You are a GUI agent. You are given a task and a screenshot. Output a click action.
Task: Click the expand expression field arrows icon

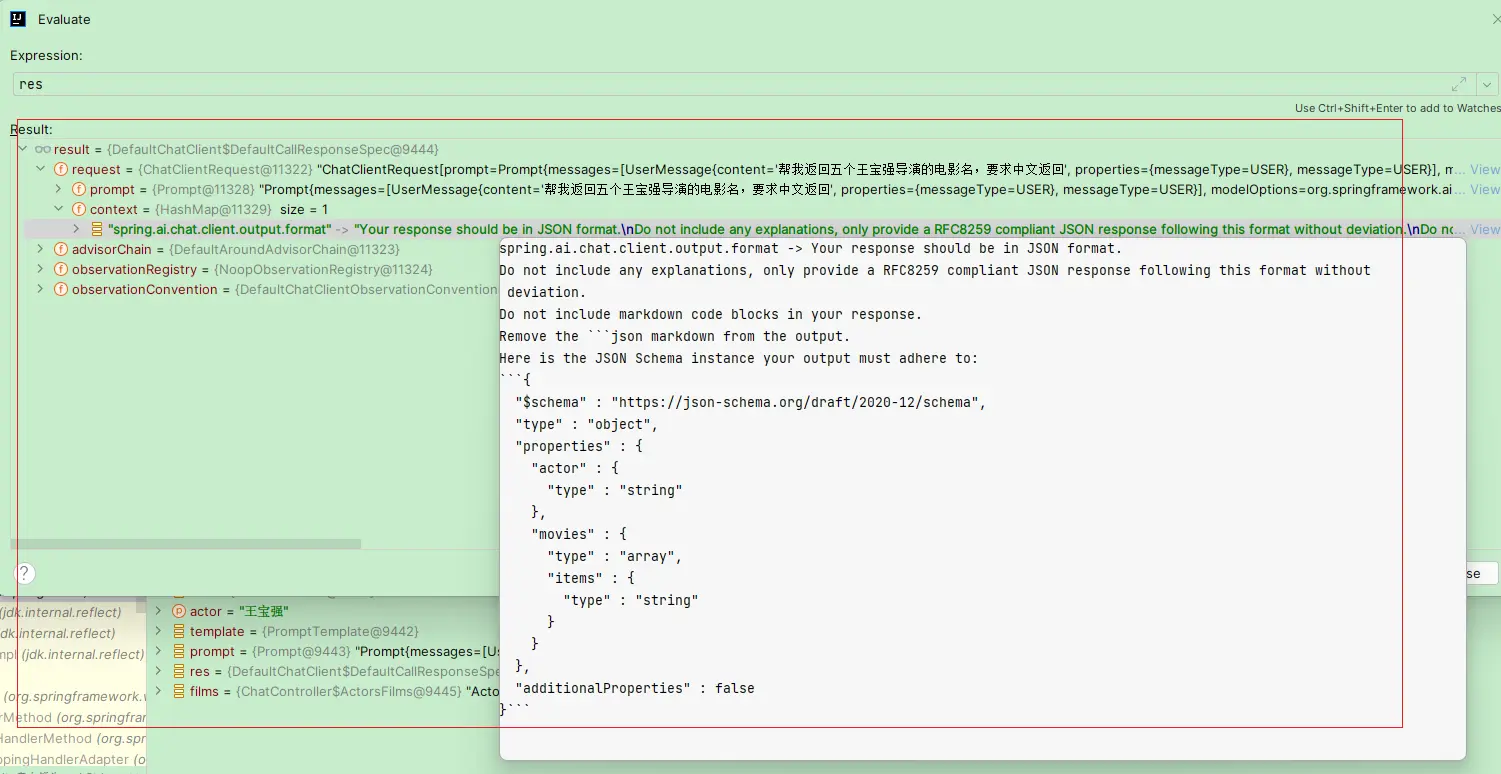pyautogui.click(x=1459, y=84)
